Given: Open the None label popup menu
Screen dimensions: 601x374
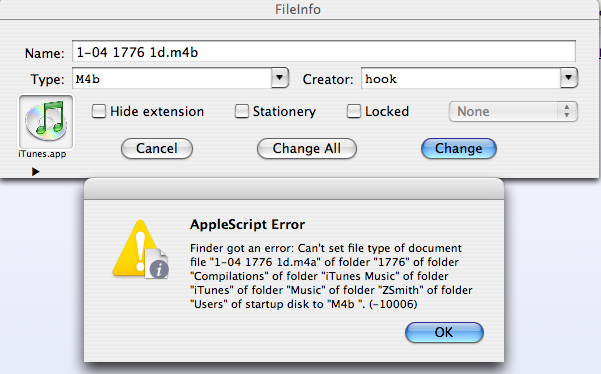Looking at the screenshot, I should click(513, 112).
